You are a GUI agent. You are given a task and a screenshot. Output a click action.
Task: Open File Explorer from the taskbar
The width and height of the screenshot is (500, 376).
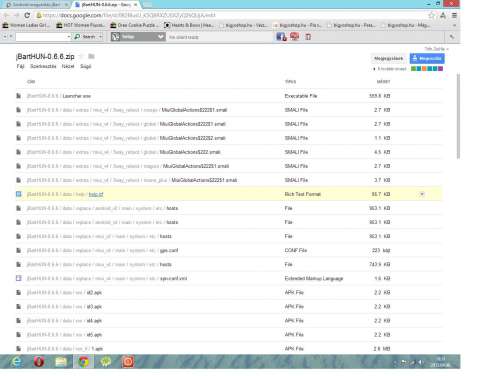61,362
